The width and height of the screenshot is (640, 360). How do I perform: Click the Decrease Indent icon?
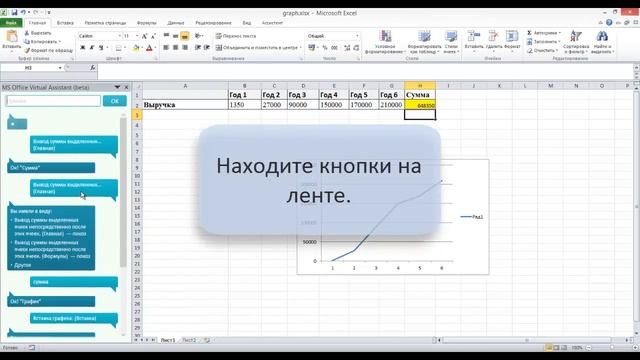pos(198,48)
